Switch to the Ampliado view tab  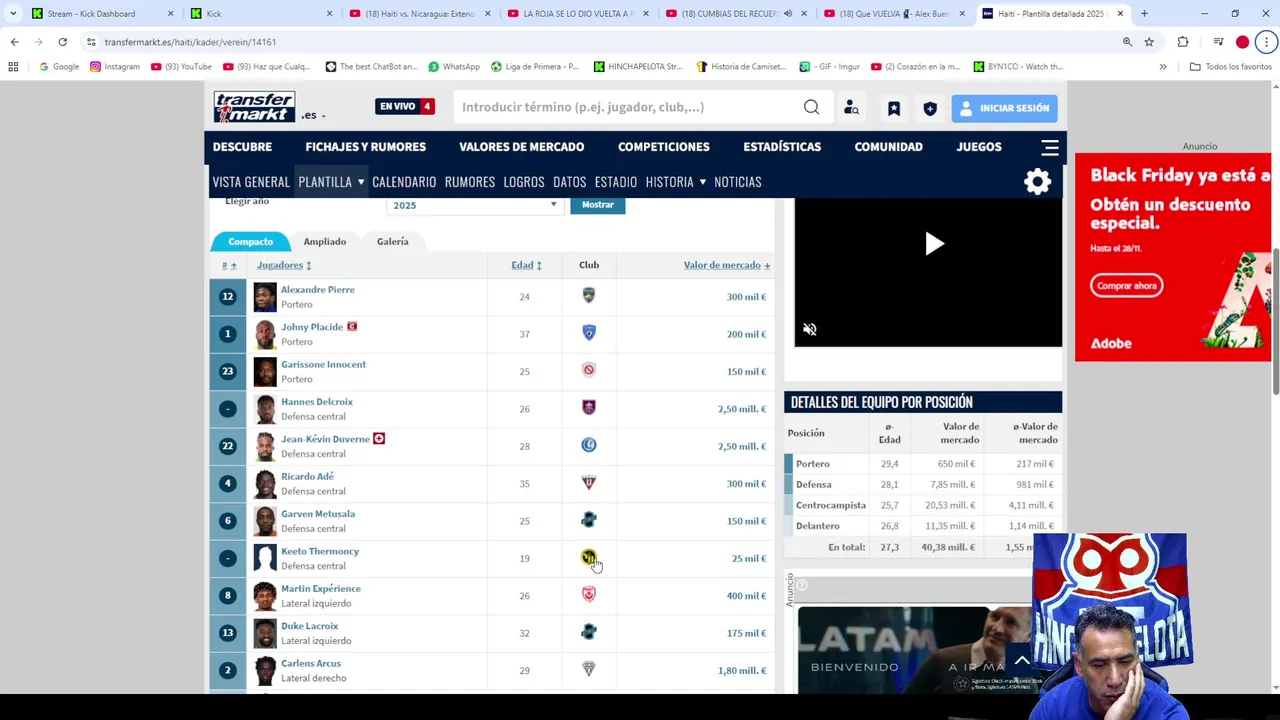point(325,241)
